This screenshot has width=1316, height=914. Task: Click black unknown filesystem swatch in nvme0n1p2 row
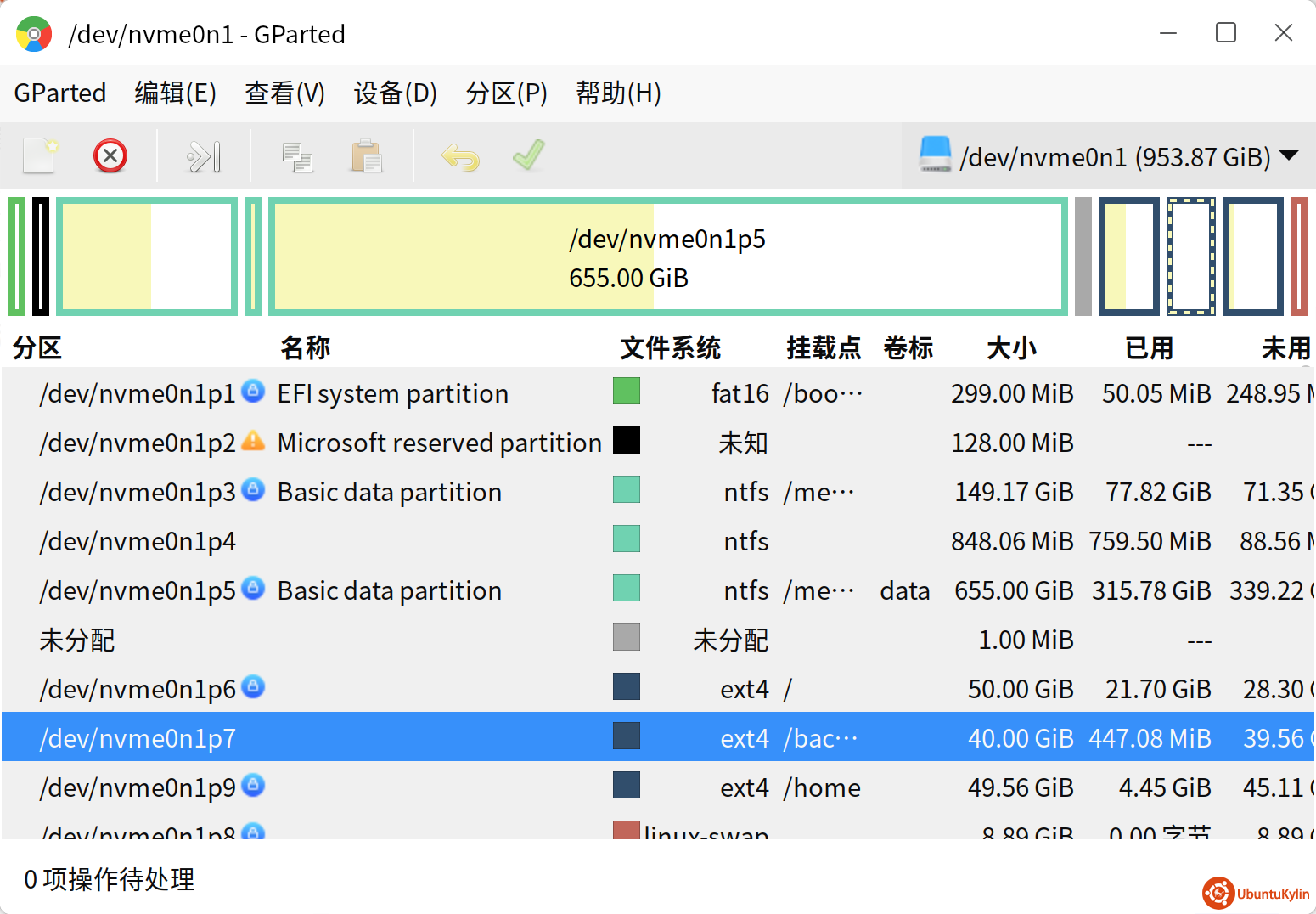tap(627, 440)
